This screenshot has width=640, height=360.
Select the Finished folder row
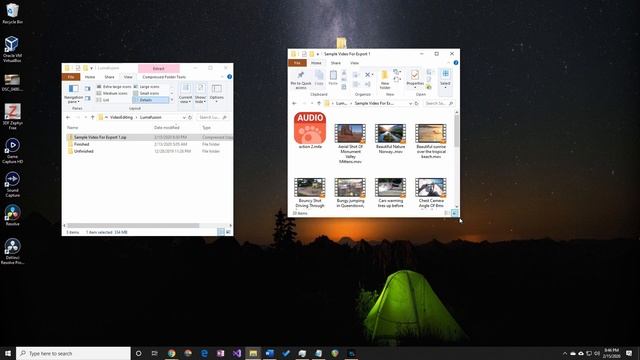point(149,144)
